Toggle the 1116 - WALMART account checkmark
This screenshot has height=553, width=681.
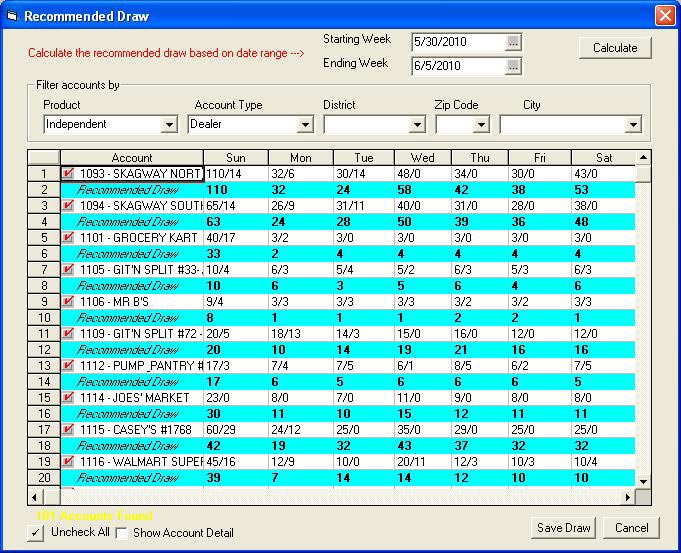[68, 461]
